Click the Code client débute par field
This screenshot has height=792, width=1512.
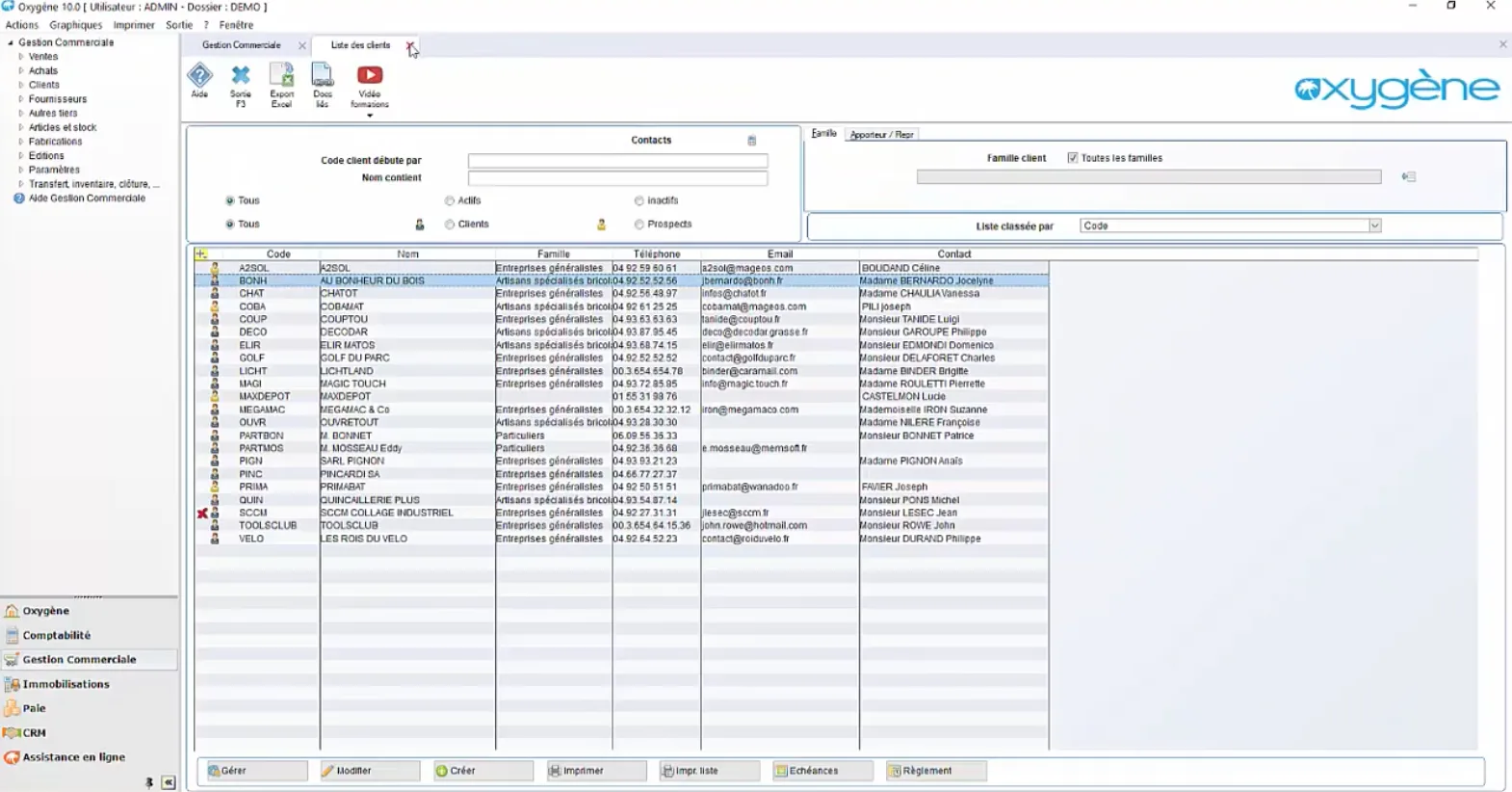coord(617,161)
